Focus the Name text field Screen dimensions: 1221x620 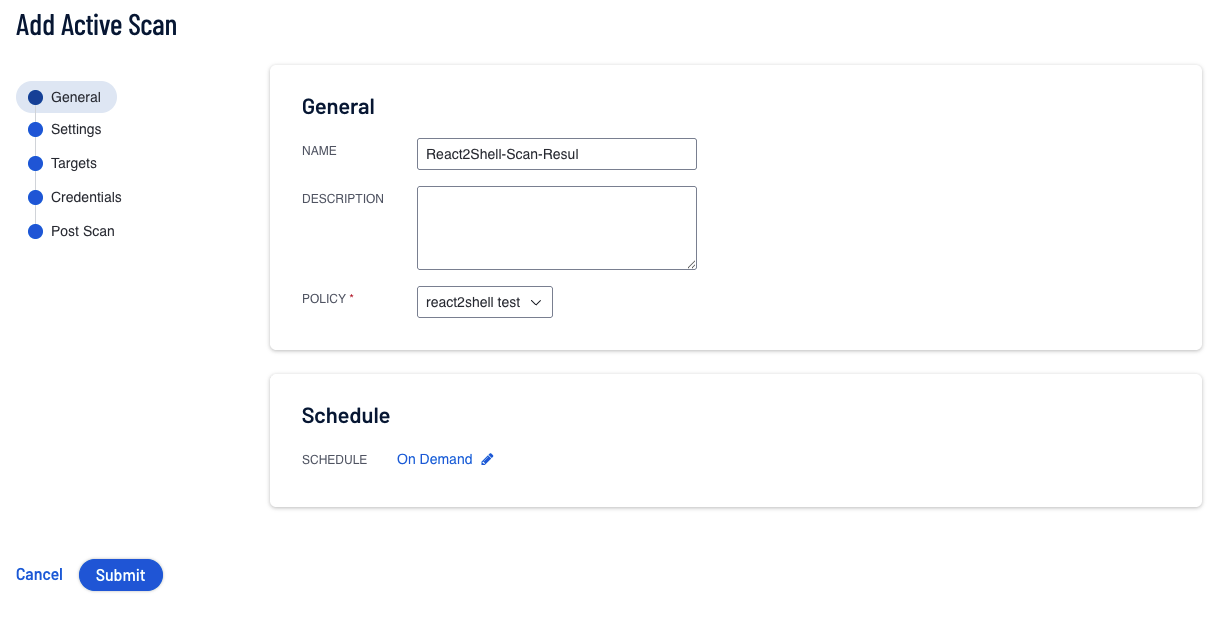[x=556, y=154]
